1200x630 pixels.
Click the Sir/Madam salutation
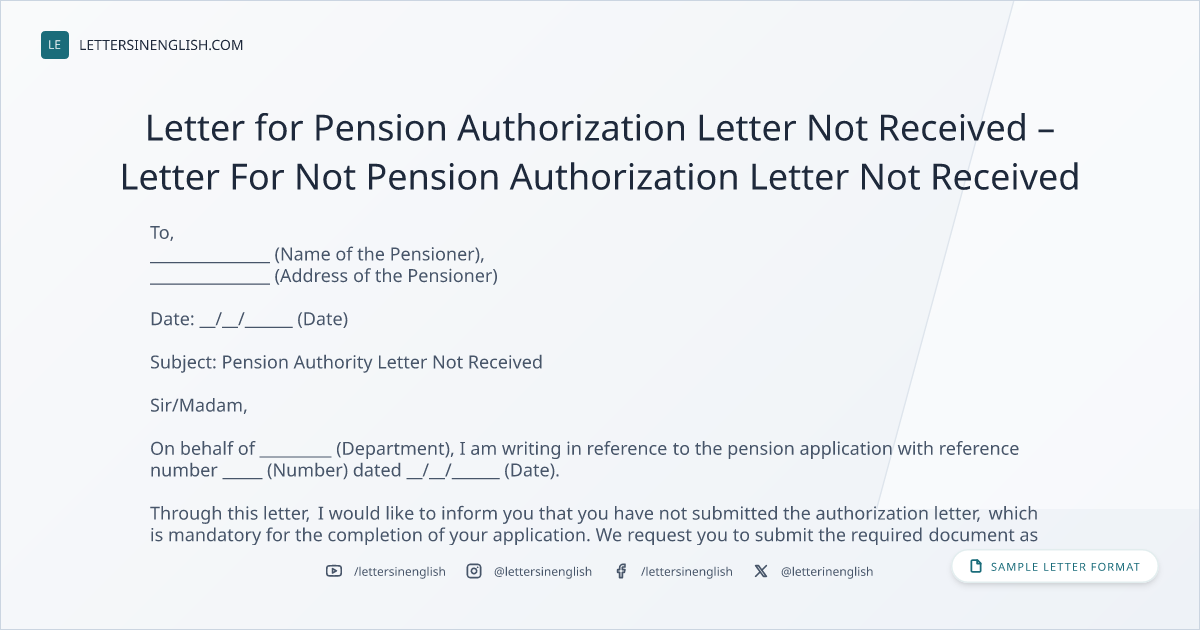click(198, 406)
